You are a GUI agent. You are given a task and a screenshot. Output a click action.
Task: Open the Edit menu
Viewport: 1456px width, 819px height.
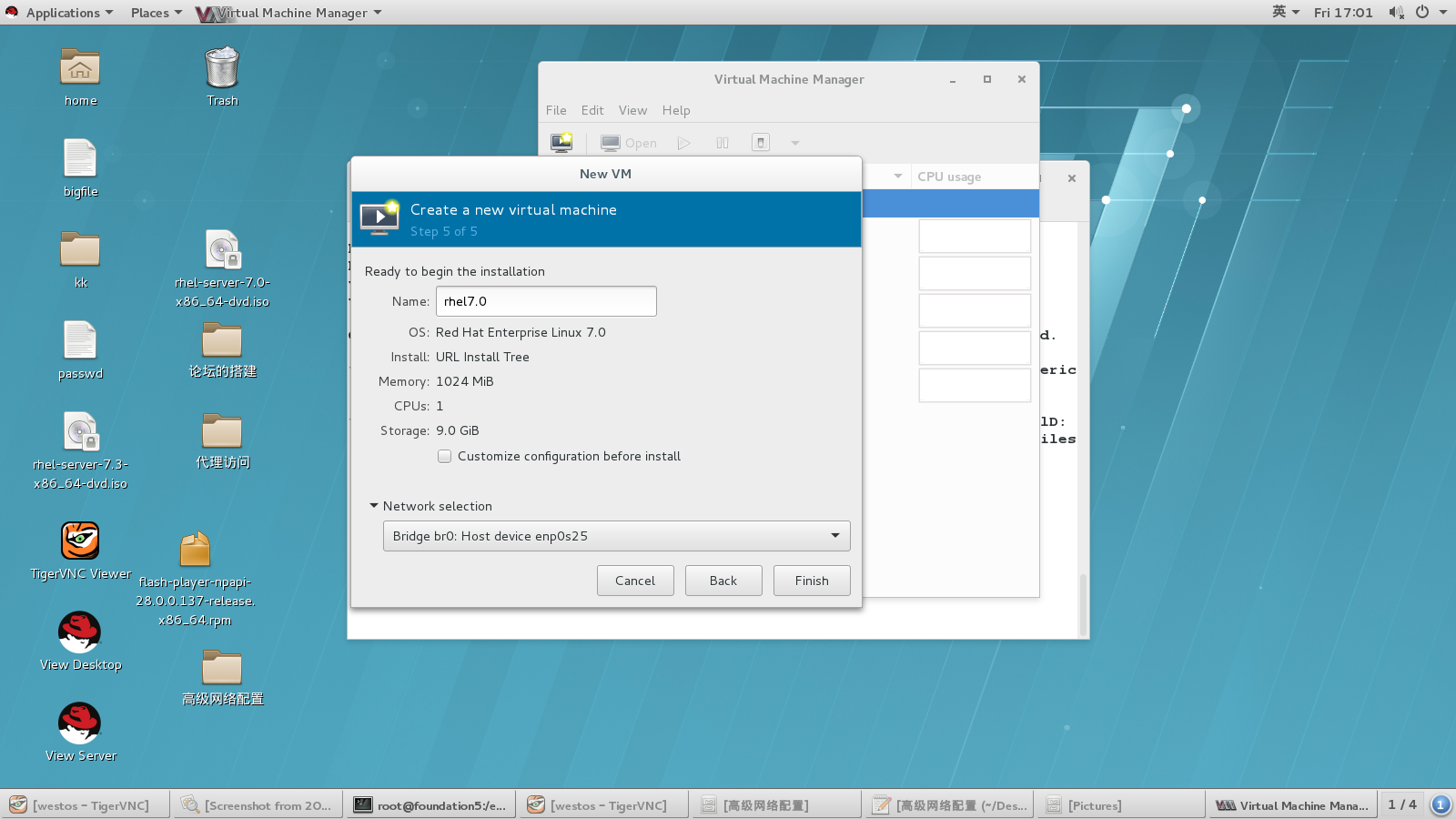point(592,110)
